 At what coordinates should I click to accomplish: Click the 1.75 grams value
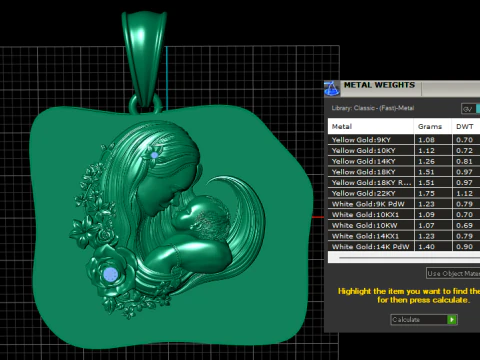[426, 193]
